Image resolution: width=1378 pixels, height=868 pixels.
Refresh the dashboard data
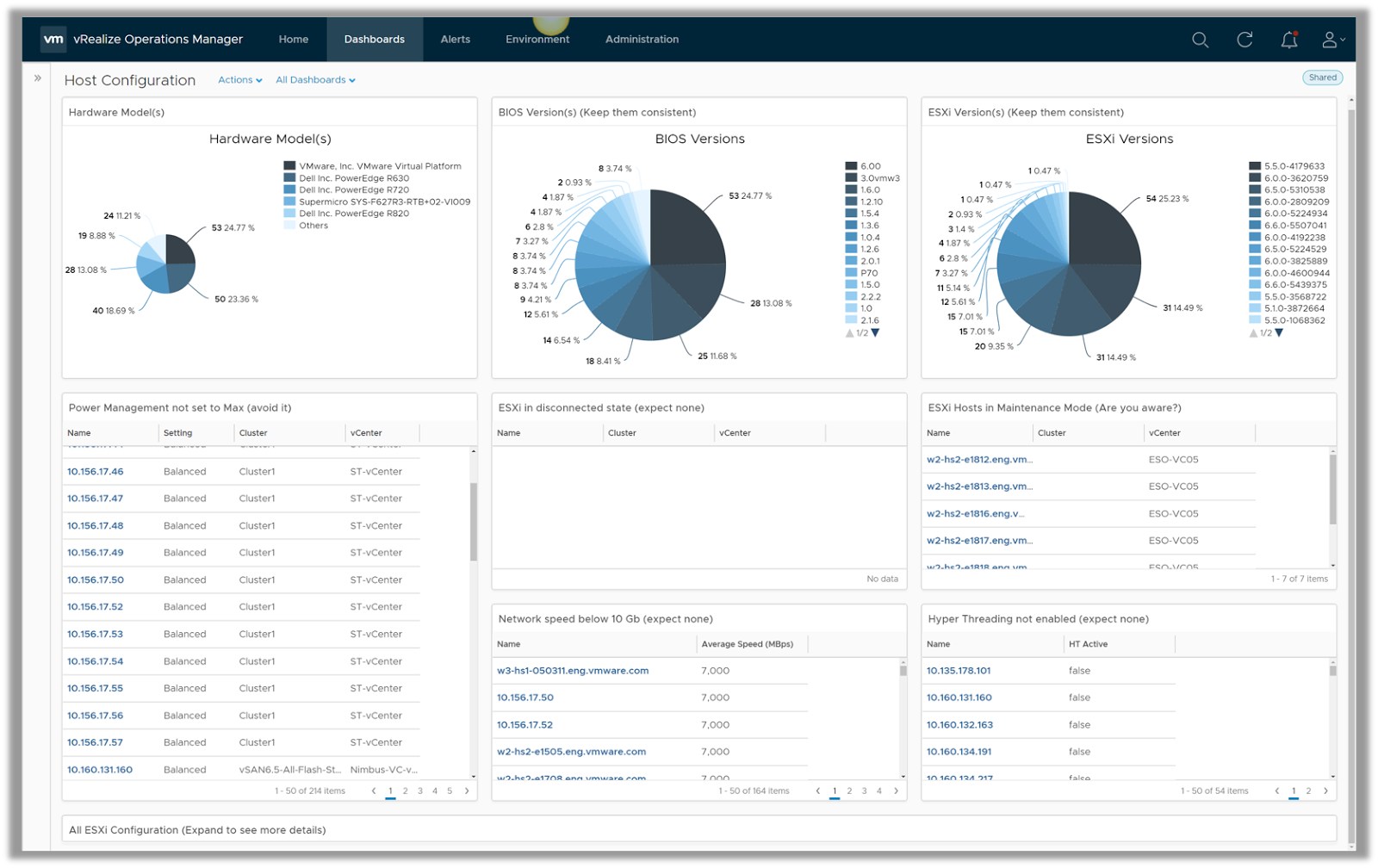point(1244,40)
